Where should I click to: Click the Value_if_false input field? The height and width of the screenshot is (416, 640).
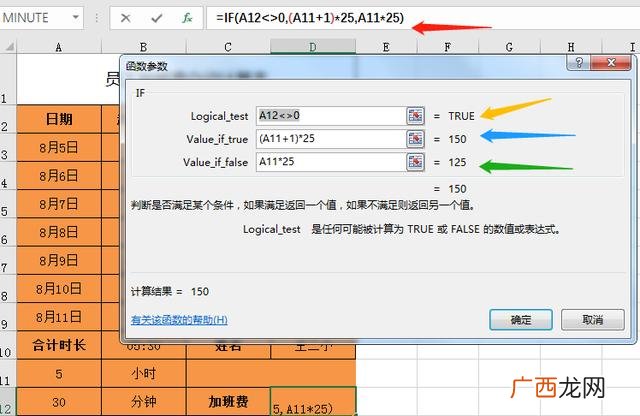(x=331, y=162)
